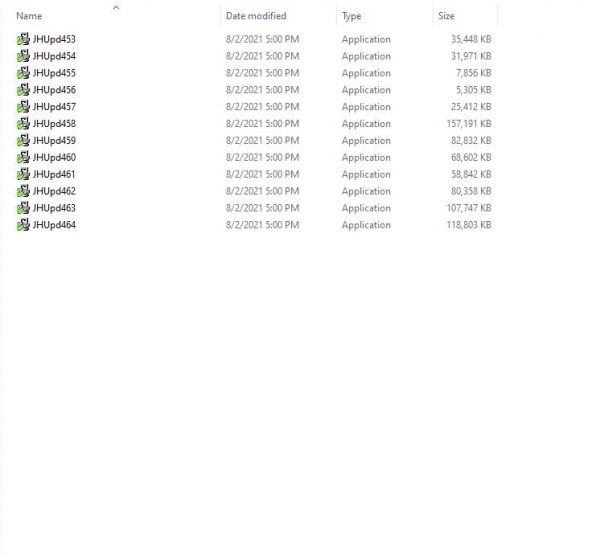The height and width of the screenshot is (557, 600).
Task: Select the file name JHUpd455
Action: pos(54,73)
